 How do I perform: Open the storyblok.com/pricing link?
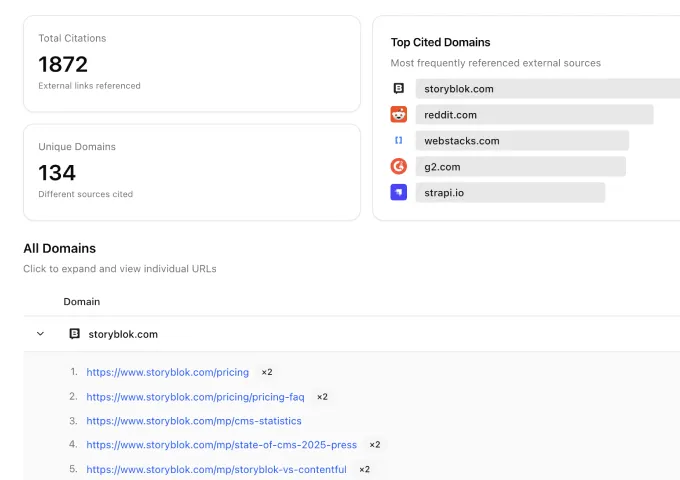pos(167,372)
